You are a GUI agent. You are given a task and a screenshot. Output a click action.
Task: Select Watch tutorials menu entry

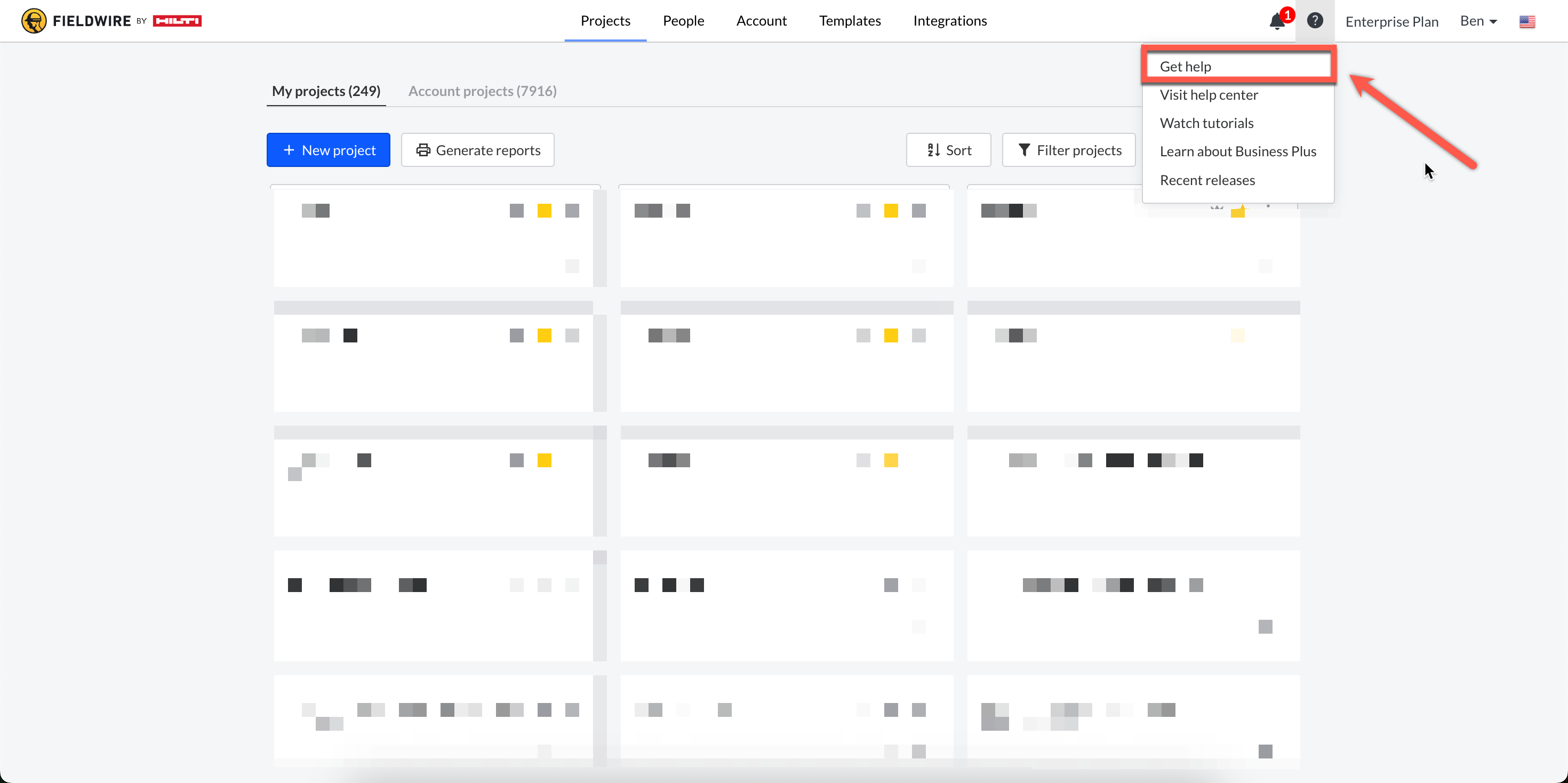tap(1206, 123)
